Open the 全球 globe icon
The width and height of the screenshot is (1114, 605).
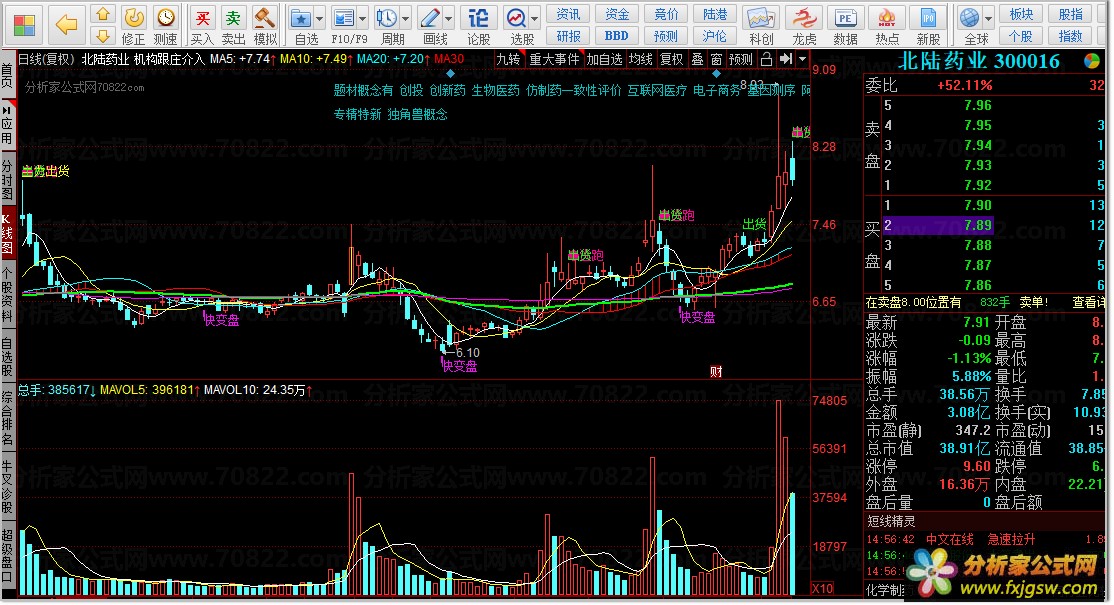point(968,18)
